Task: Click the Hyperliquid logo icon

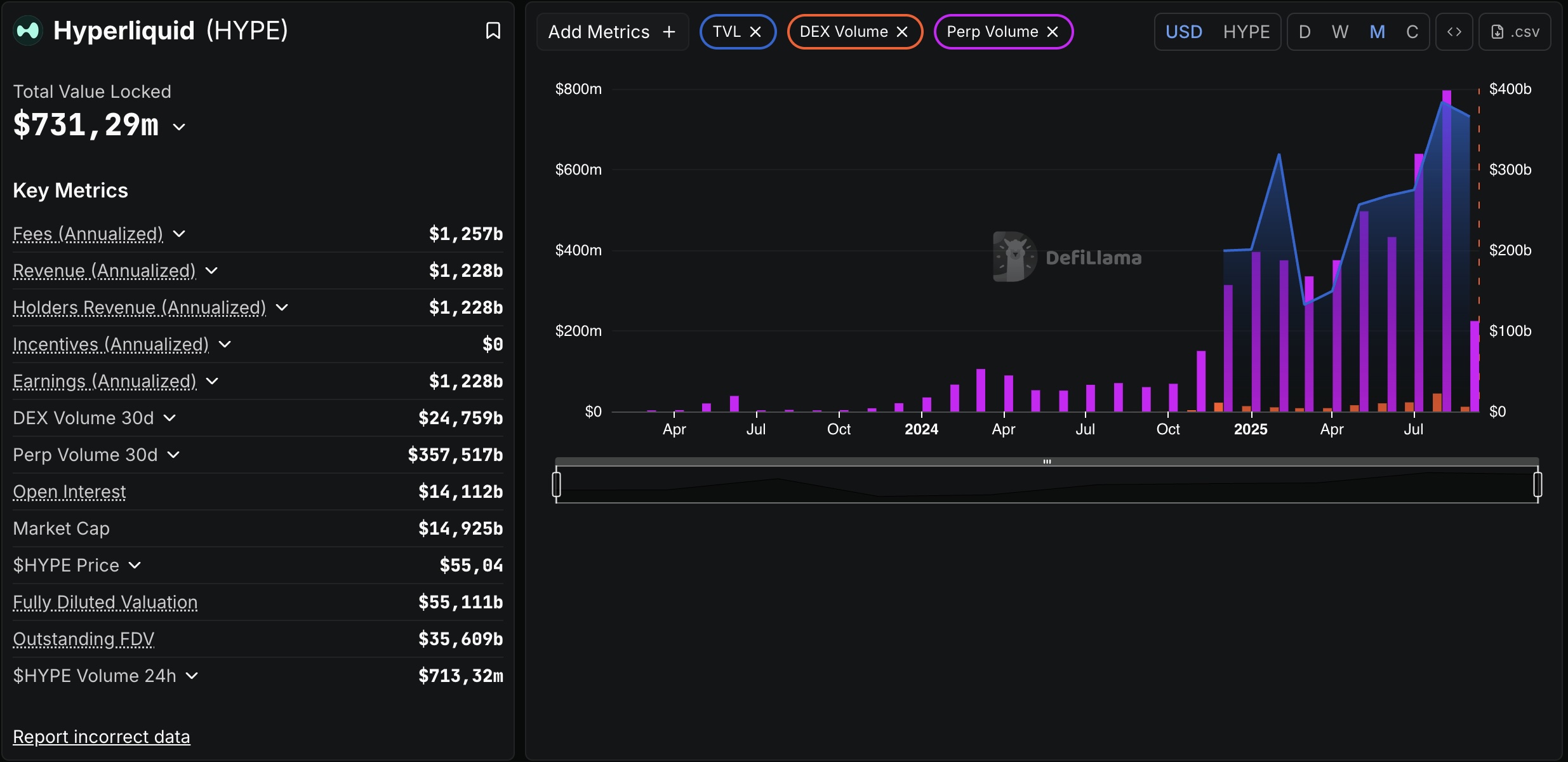Action: [28, 30]
